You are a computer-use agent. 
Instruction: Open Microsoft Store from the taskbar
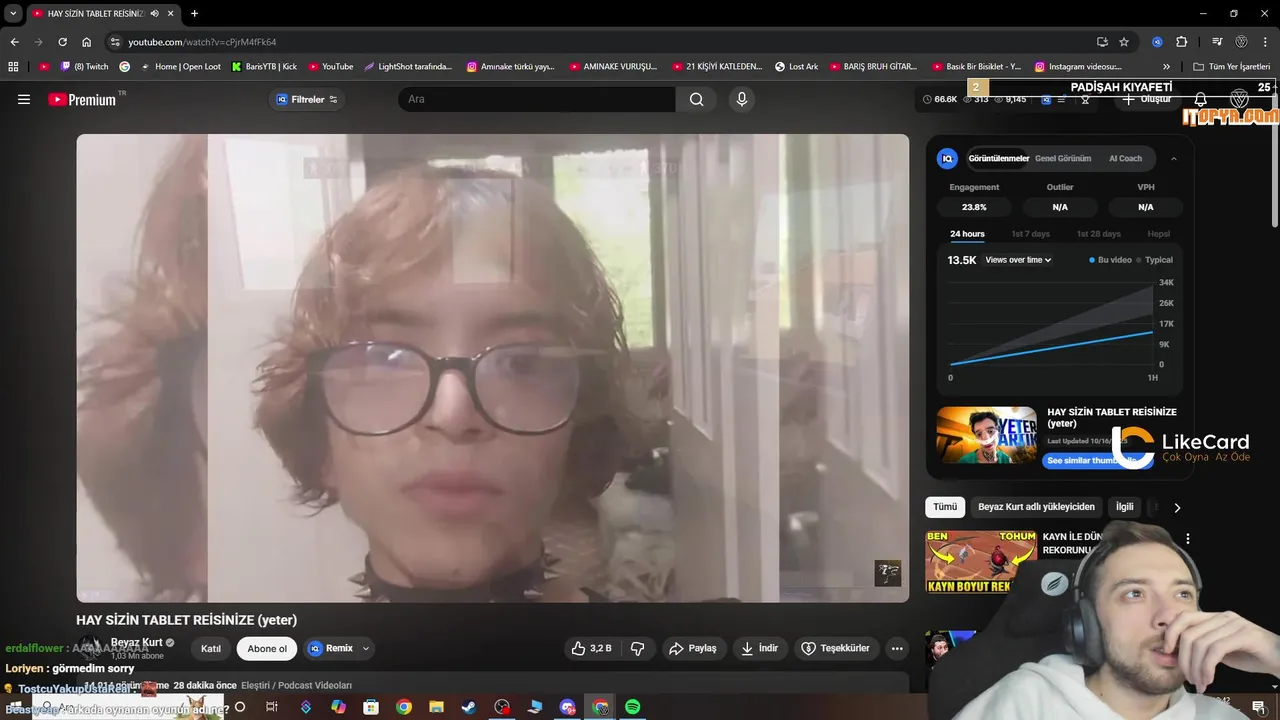tap(371, 707)
